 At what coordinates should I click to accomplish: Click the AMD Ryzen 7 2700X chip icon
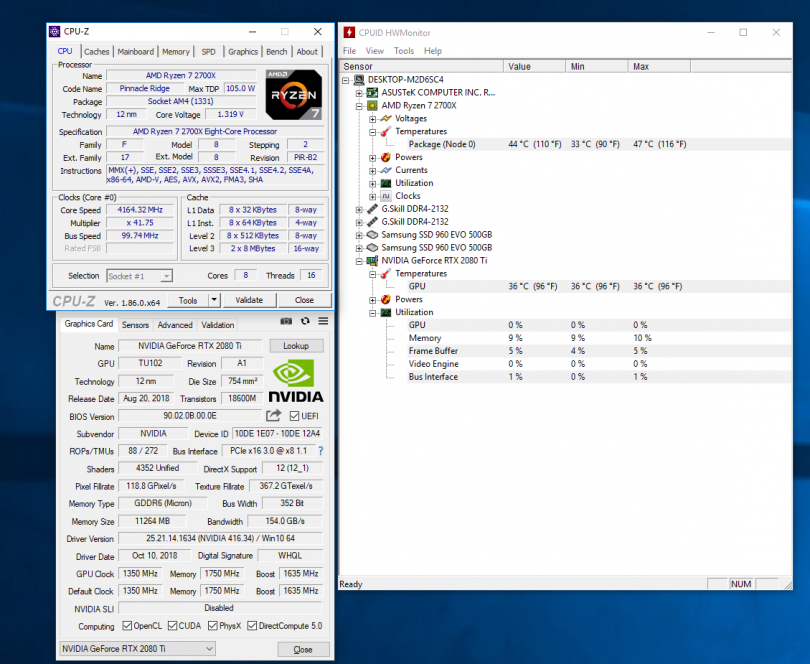coord(372,105)
